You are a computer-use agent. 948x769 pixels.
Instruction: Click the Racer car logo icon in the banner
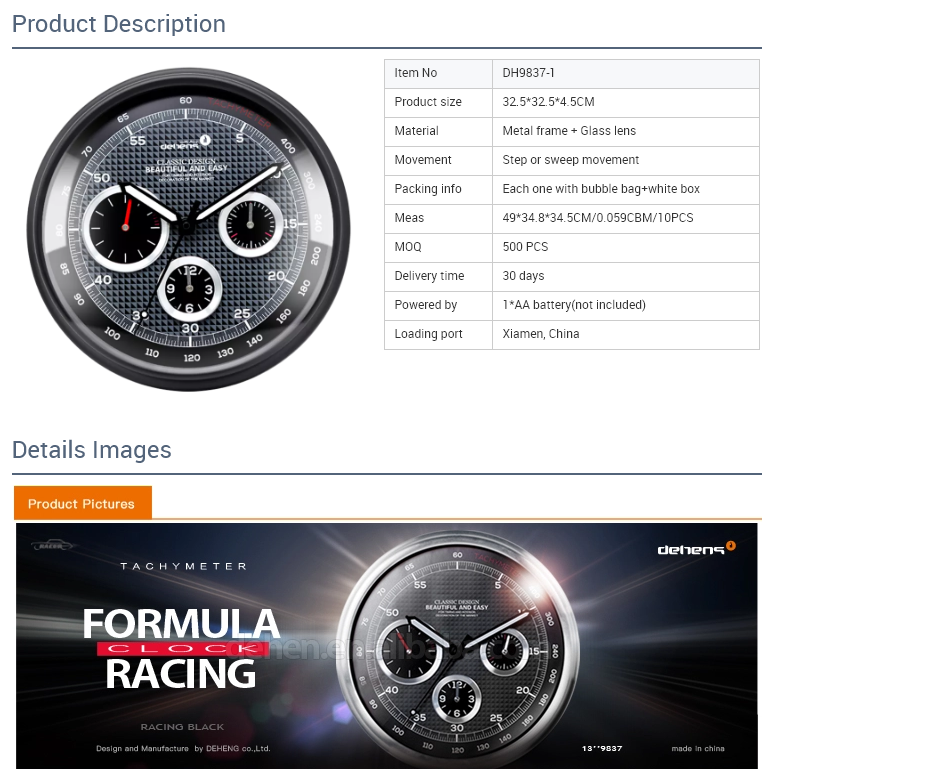(51, 545)
